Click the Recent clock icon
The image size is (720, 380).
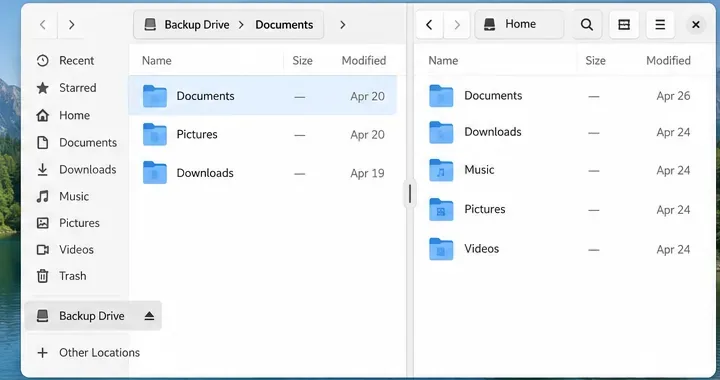43,61
